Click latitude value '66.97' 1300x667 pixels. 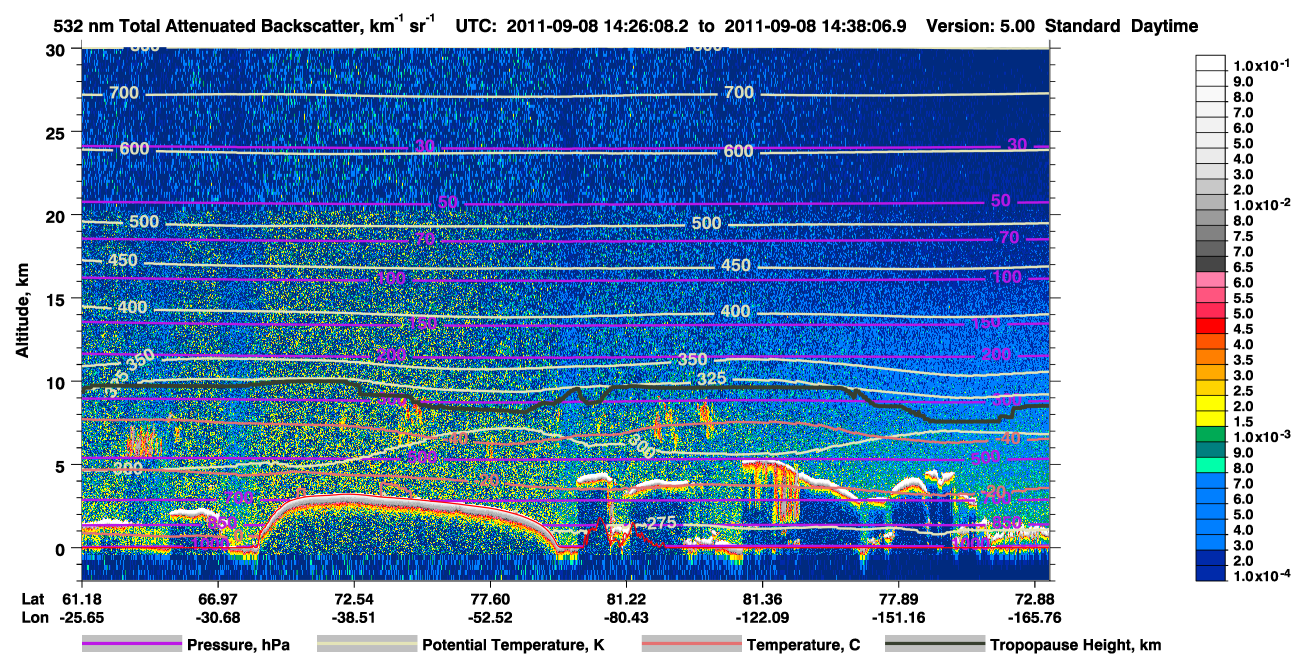217,599
